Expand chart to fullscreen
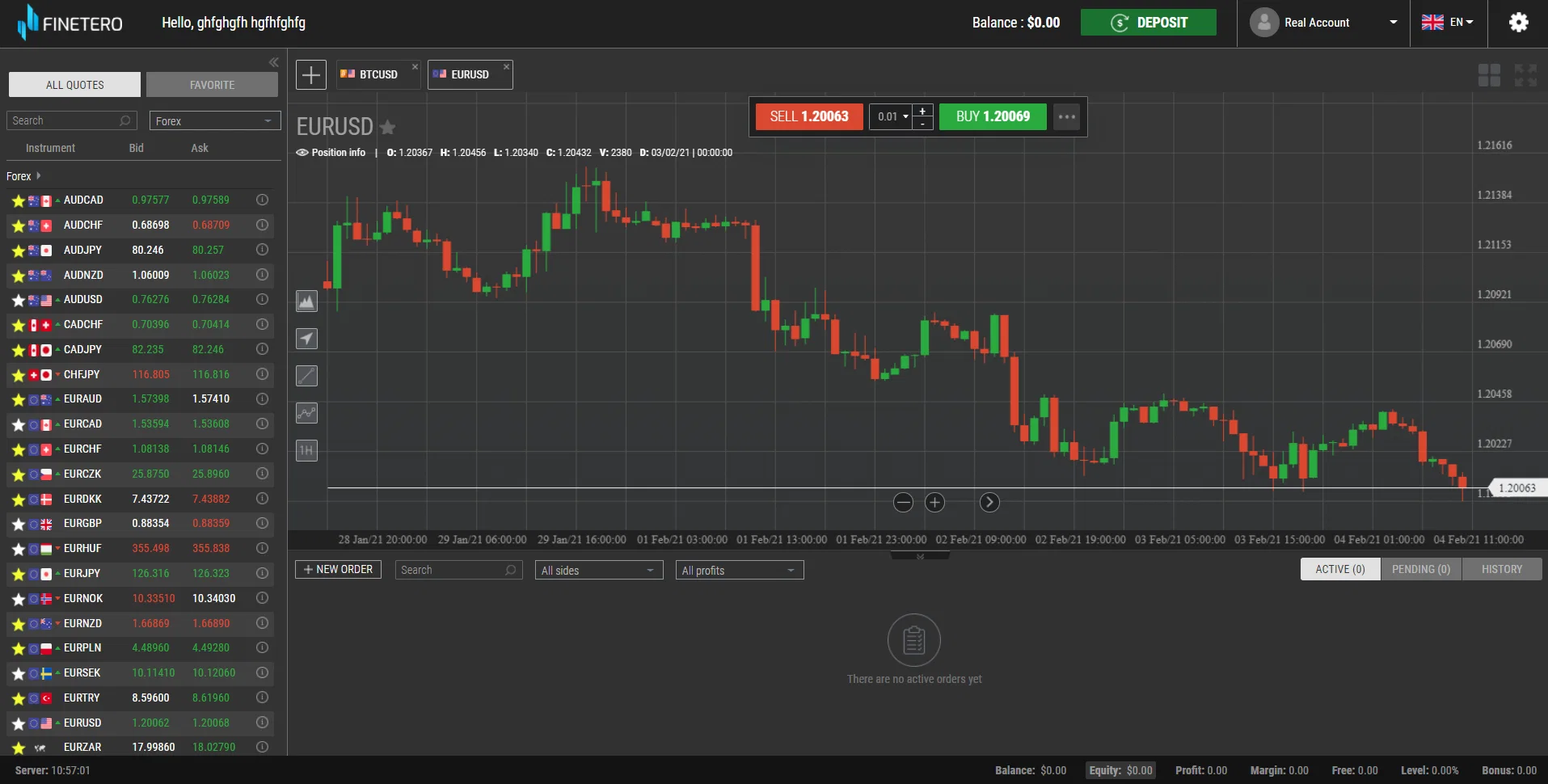Image resolution: width=1548 pixels, height=784 pixels. click(x=1525, y=75)
